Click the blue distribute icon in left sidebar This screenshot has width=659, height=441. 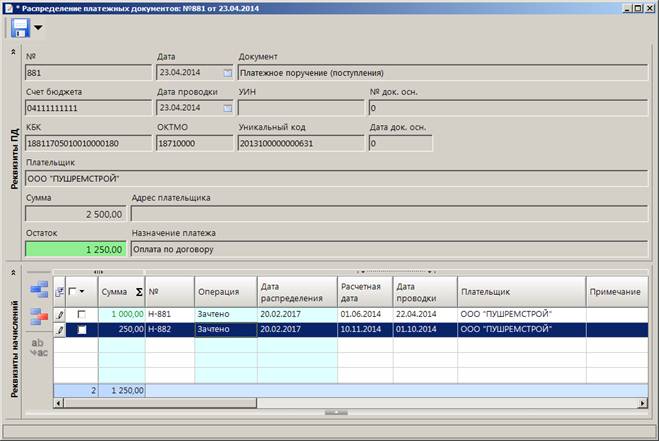[x=39, y=290]
